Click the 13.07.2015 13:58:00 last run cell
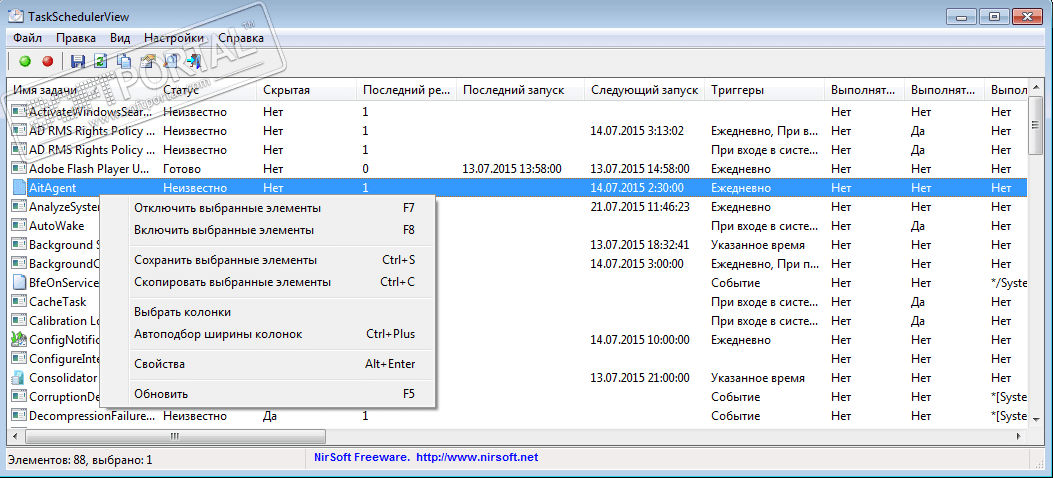 512,169
